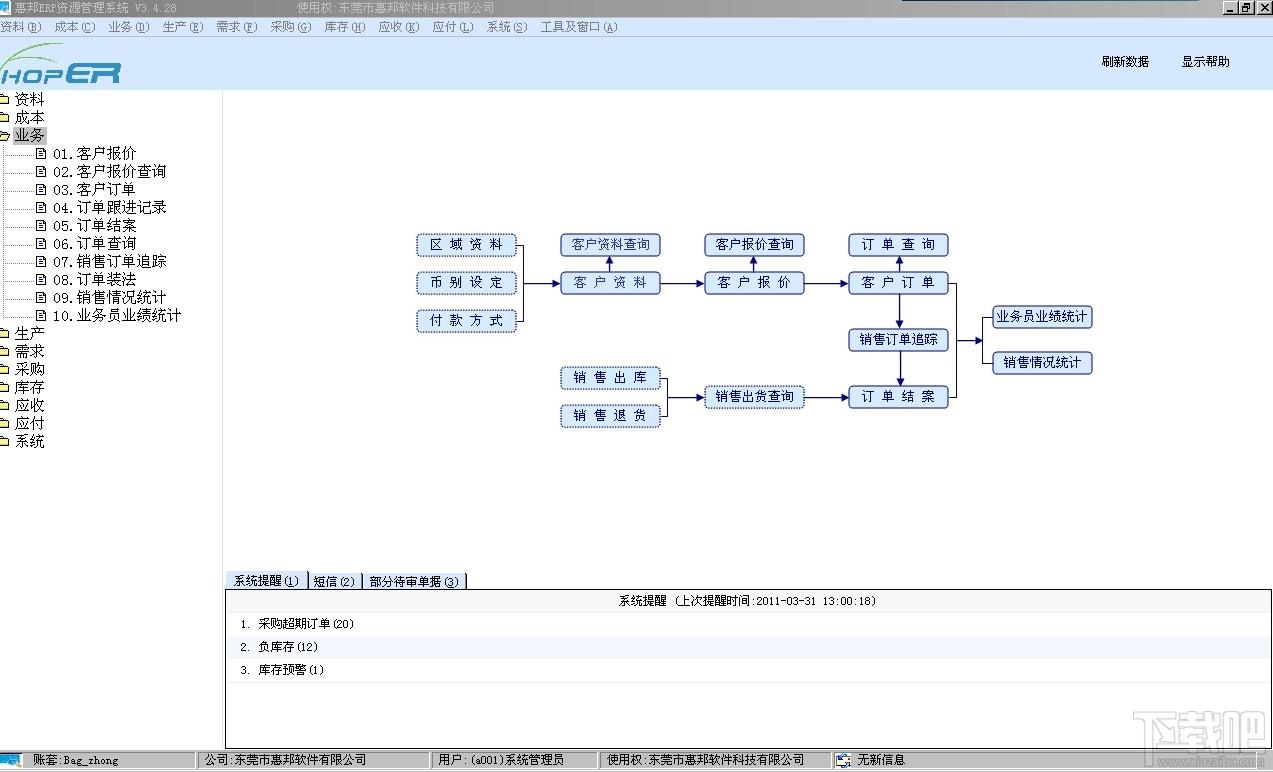Image resolution: width=1273 pixels, height=772 pixels.
Task: Open 客户报价 flowchart node
Action: point(755,283)
